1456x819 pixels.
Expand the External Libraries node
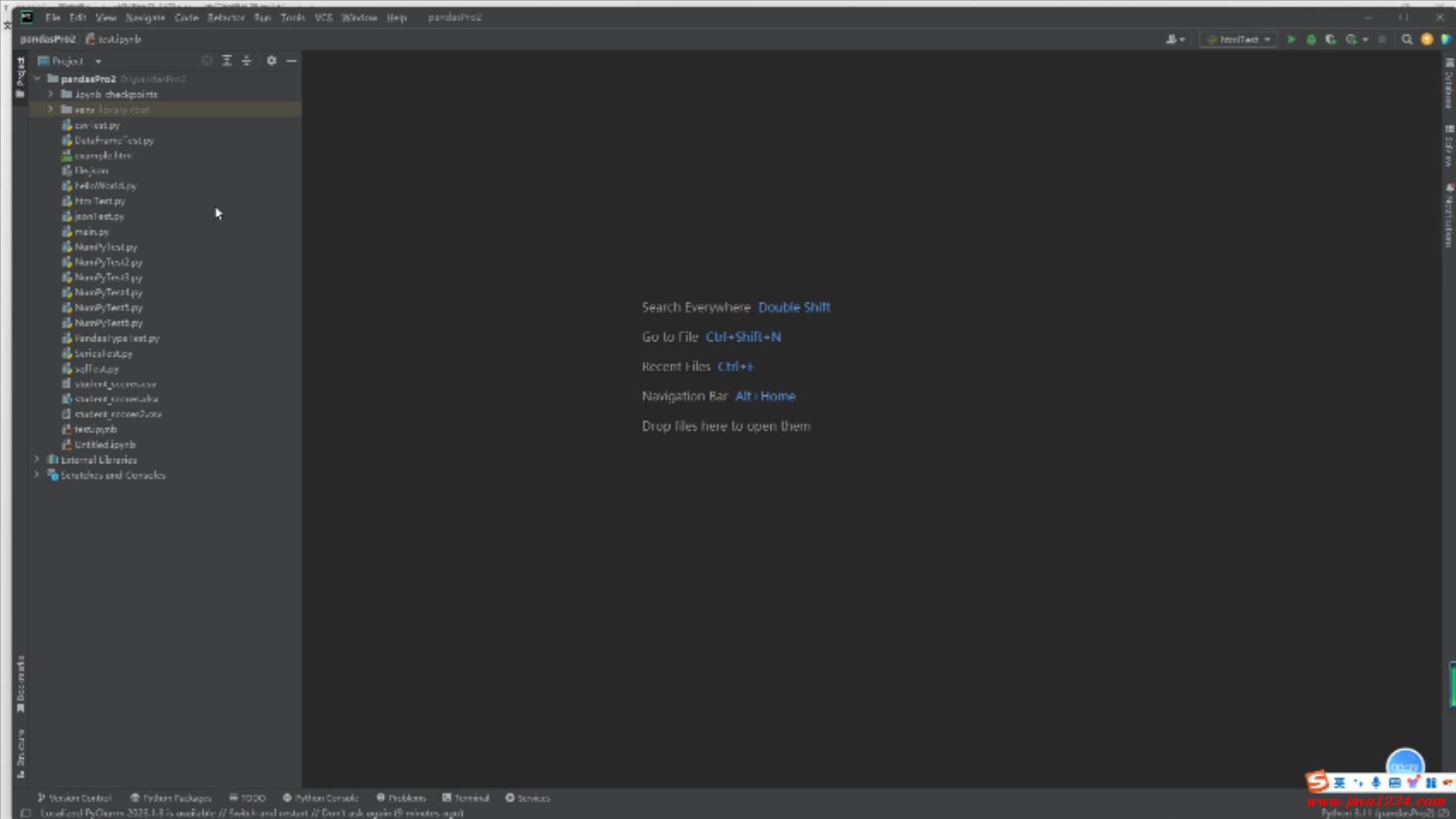pyautogui.click(x=36, y=460)
